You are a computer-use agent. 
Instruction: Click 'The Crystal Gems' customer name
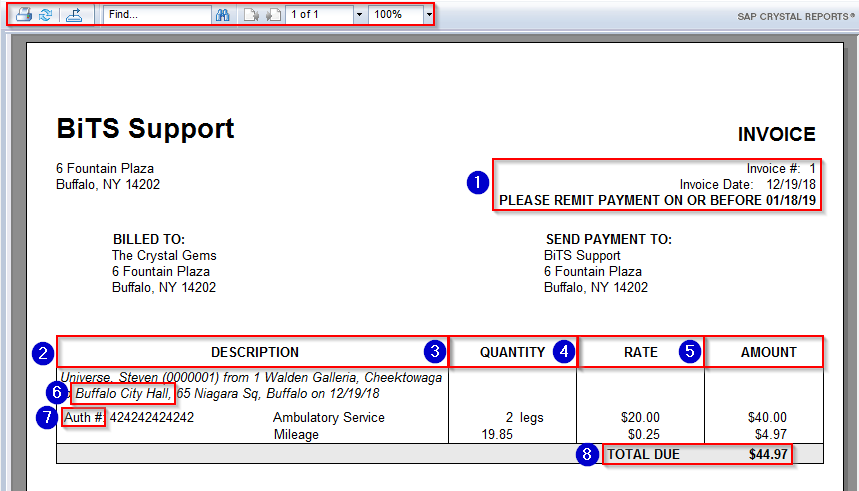click(164, 255)
